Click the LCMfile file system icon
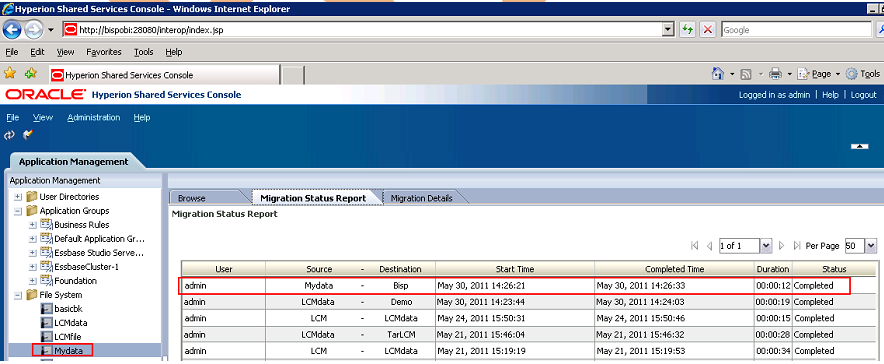 pos(47,336)
